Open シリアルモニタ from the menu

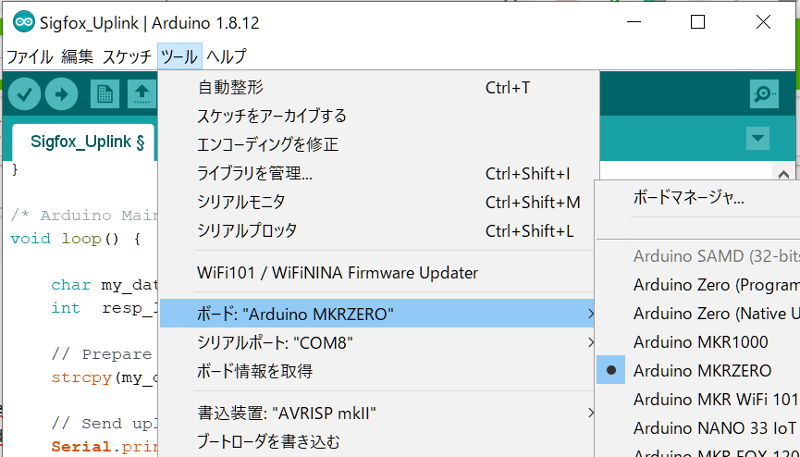378,202
